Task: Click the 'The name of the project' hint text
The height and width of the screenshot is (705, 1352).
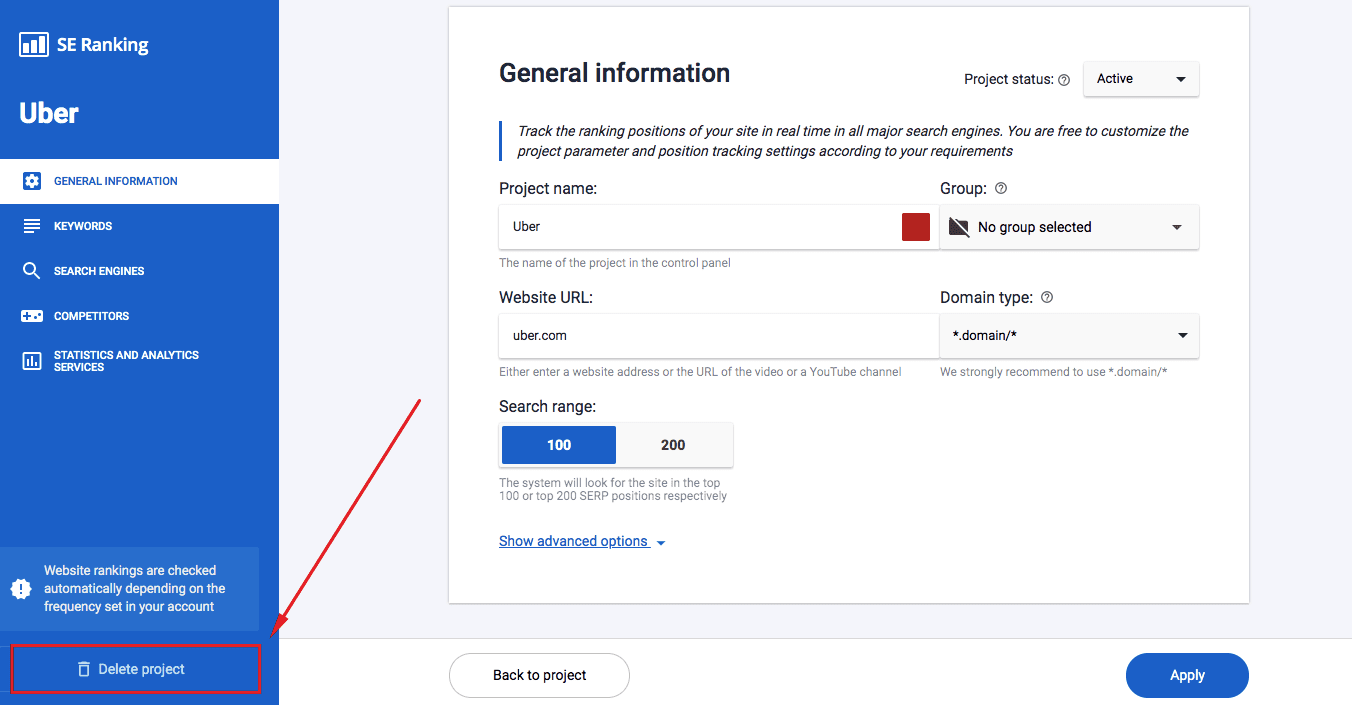Action: pos(615,263)
